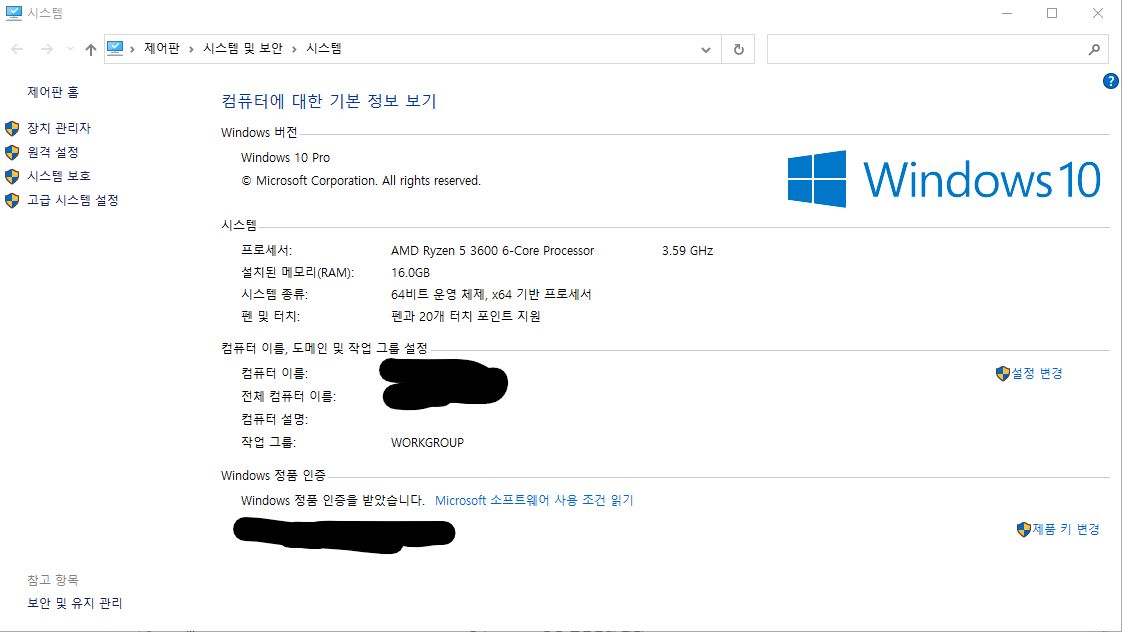Click Windows 정품 인증을 받았습니다 text
Screen dimensions: 1122x632
click(x=333, y=500)
